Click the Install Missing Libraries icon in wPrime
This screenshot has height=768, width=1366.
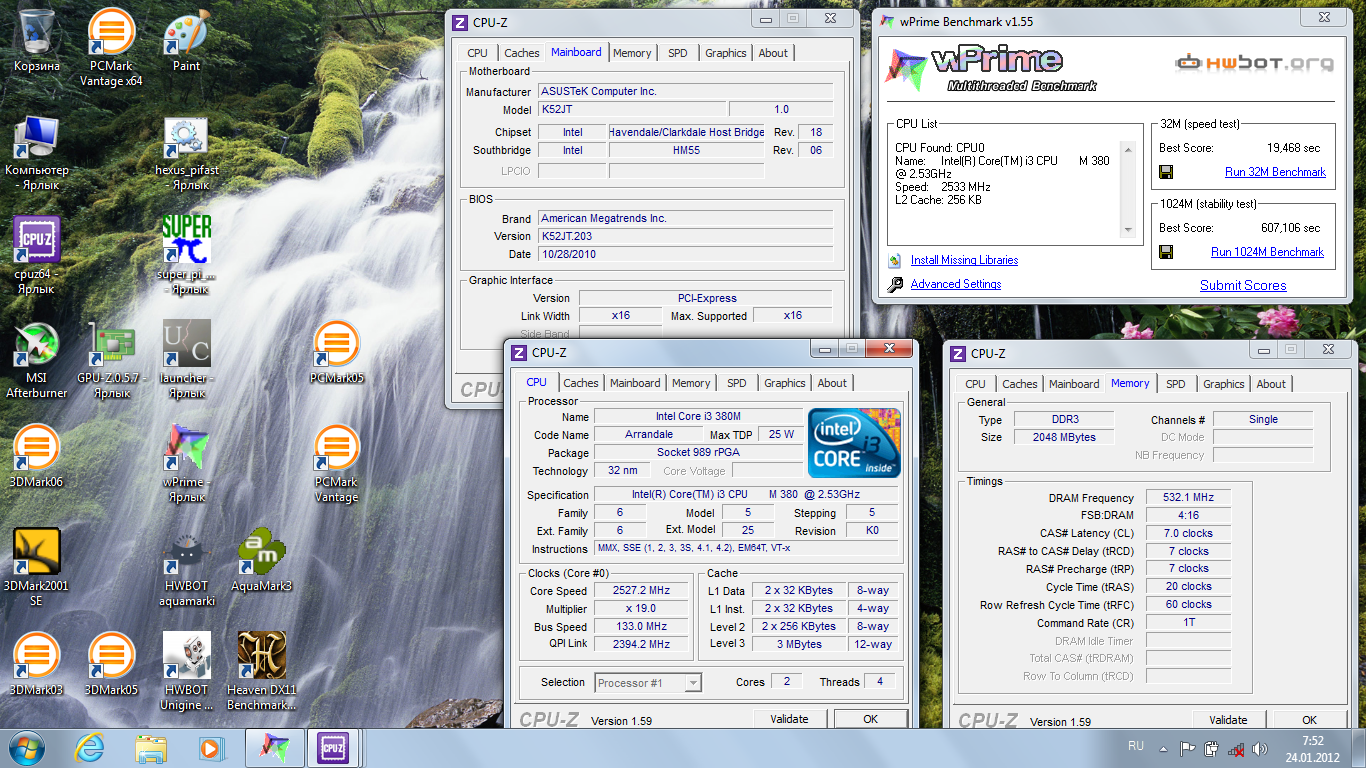click(x=895, y=260)
